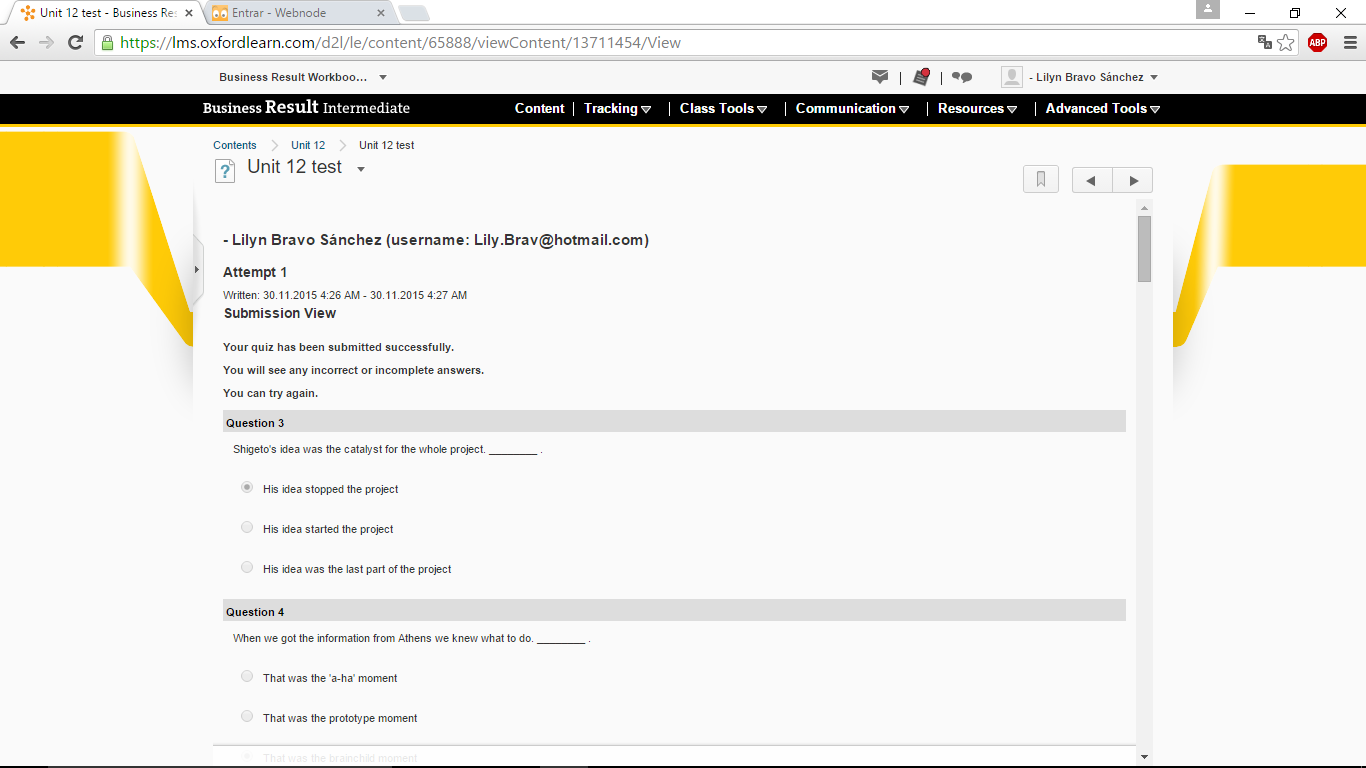Image resolution: width=1366 pixels, height=768 pixels.
Task: Go to next content arrow
Action: pyautogui.click(x=1133, y=180)
